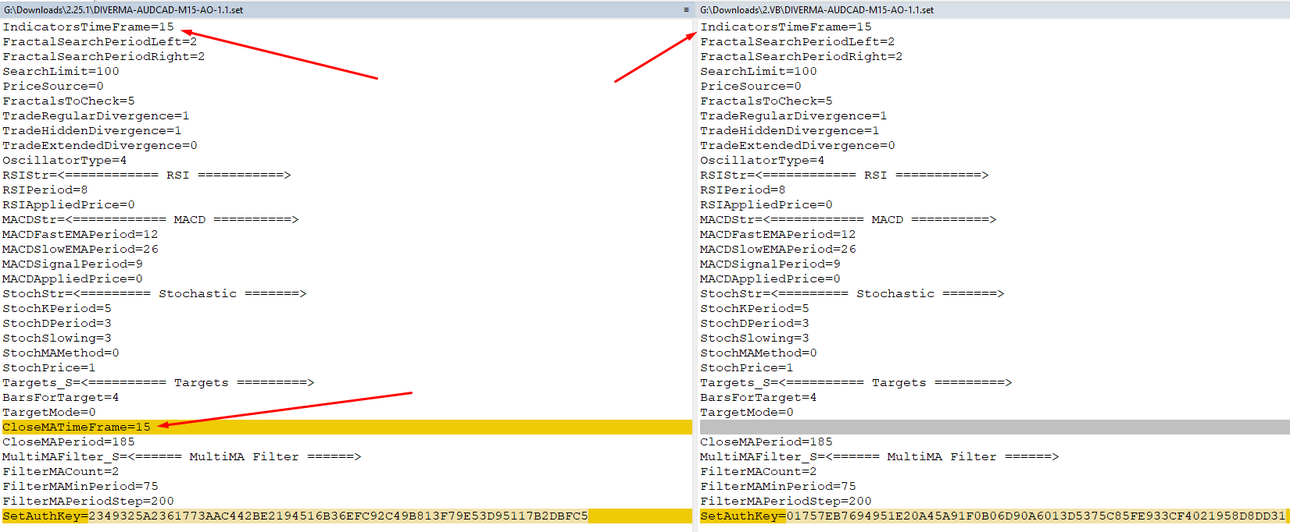Click the hamburger icon beside the 2.25.1 path
This screenshot has height=532, width=1290.
[686, 9]
